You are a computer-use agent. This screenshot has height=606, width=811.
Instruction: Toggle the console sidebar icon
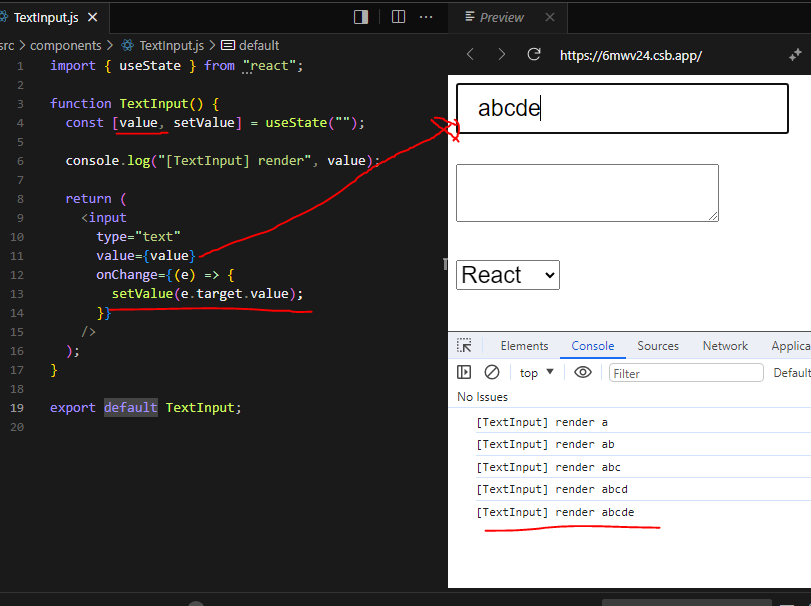(x=464, y=372)
